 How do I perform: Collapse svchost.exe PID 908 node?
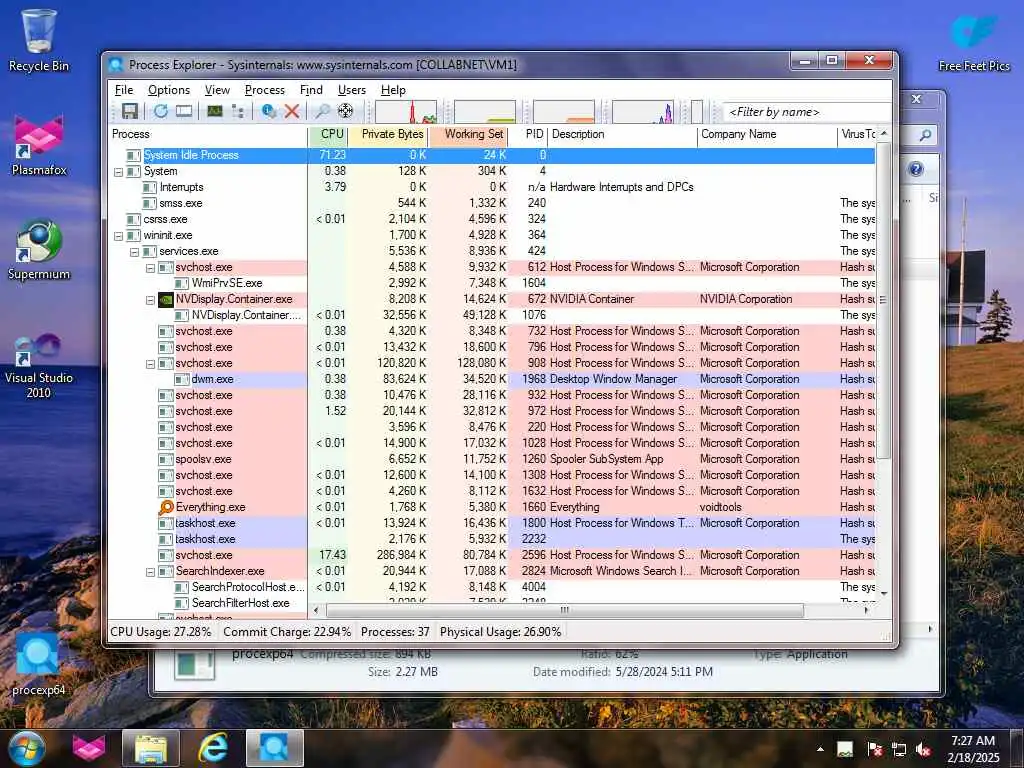[150, 364]
